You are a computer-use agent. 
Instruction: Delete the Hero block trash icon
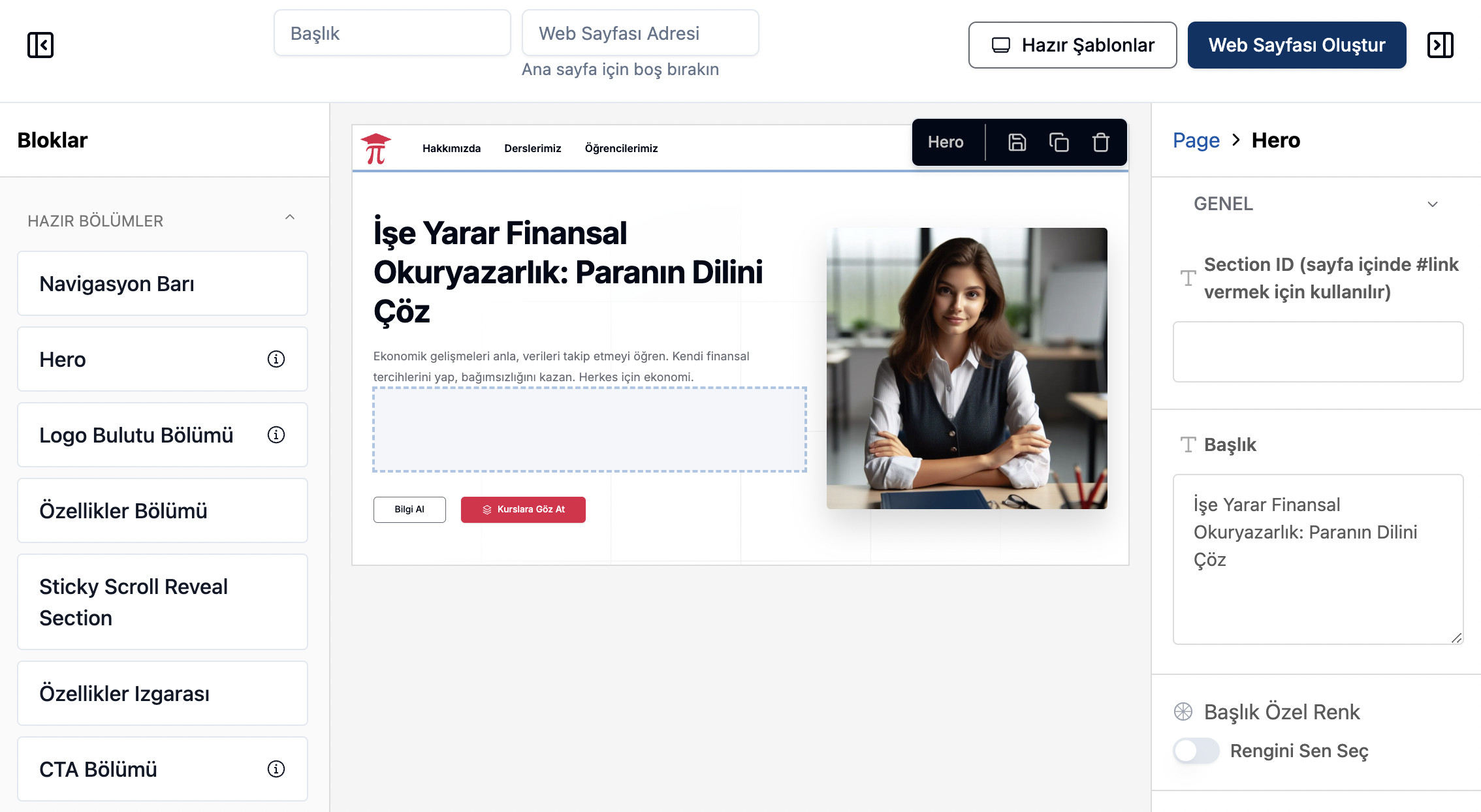1100,142
